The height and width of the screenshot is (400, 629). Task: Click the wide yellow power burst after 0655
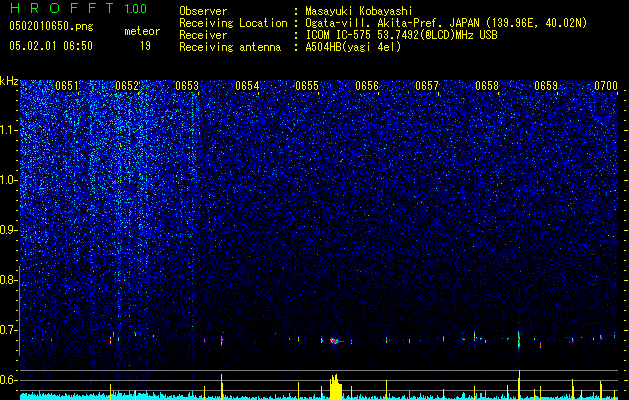336,387
